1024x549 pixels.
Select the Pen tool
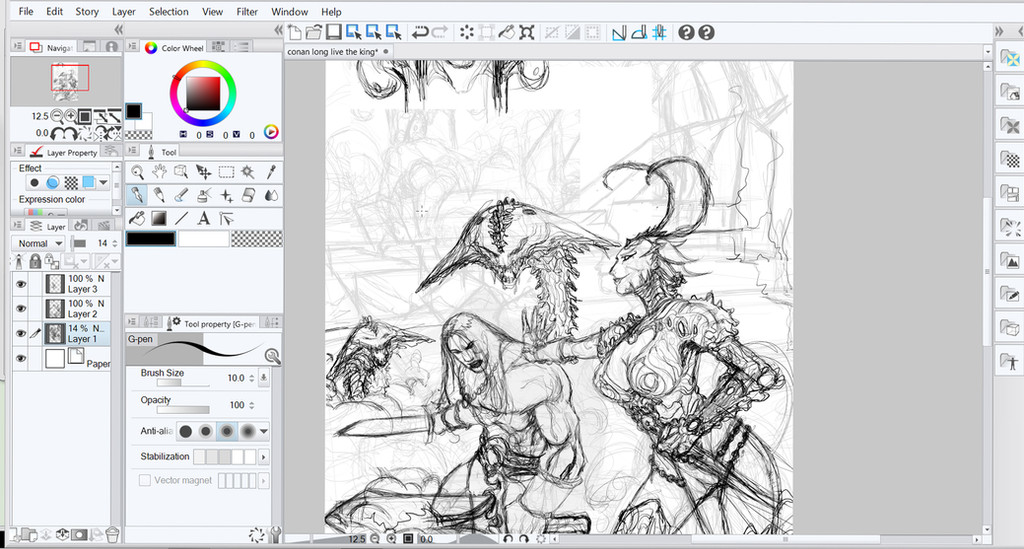pos(137,195)
